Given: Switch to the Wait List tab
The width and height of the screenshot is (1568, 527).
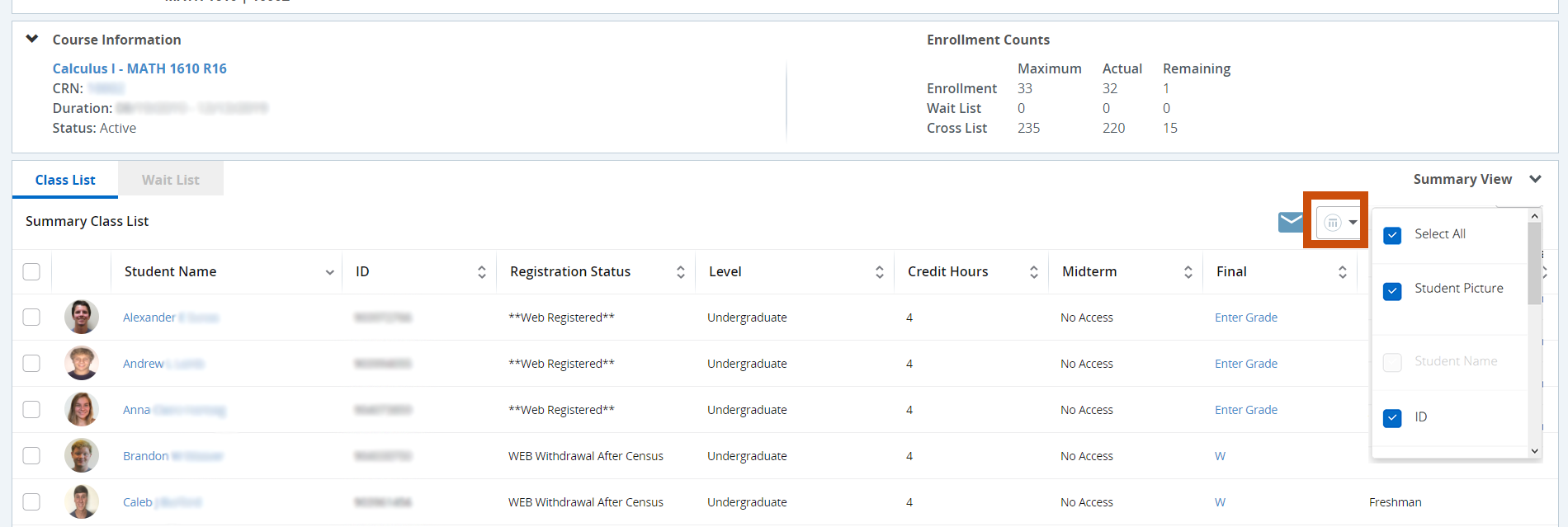Looking at the screenshot, I should (170, 180).
